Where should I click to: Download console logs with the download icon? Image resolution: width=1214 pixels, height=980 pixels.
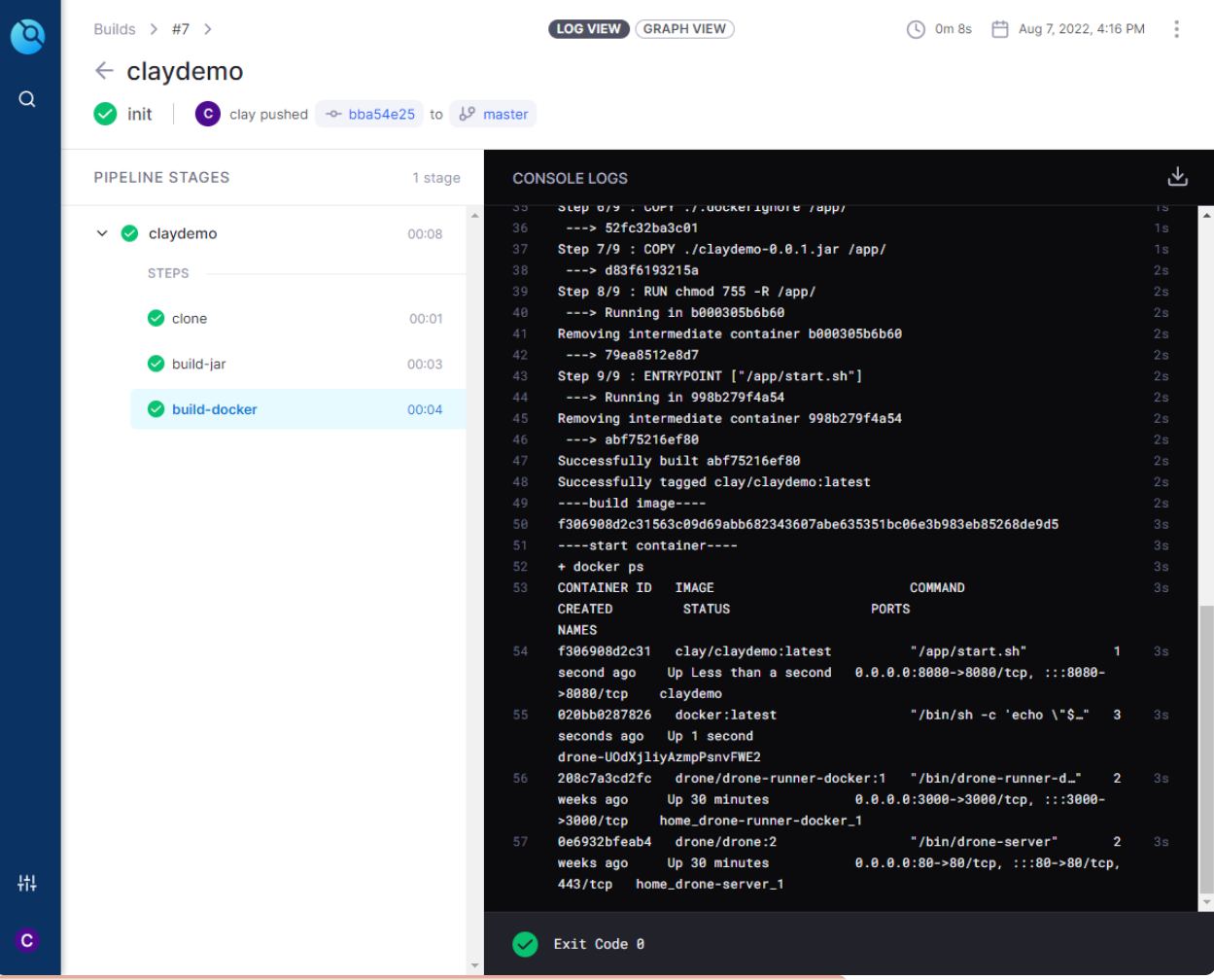pos(1177,177)
